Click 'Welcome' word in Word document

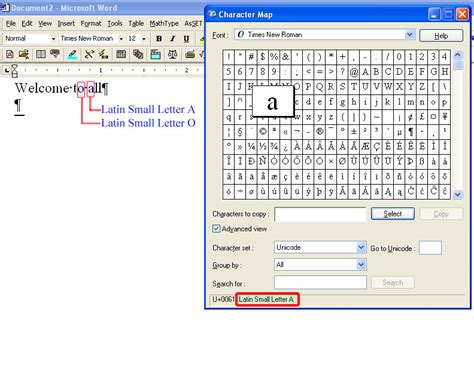click(x=42, y=88)
